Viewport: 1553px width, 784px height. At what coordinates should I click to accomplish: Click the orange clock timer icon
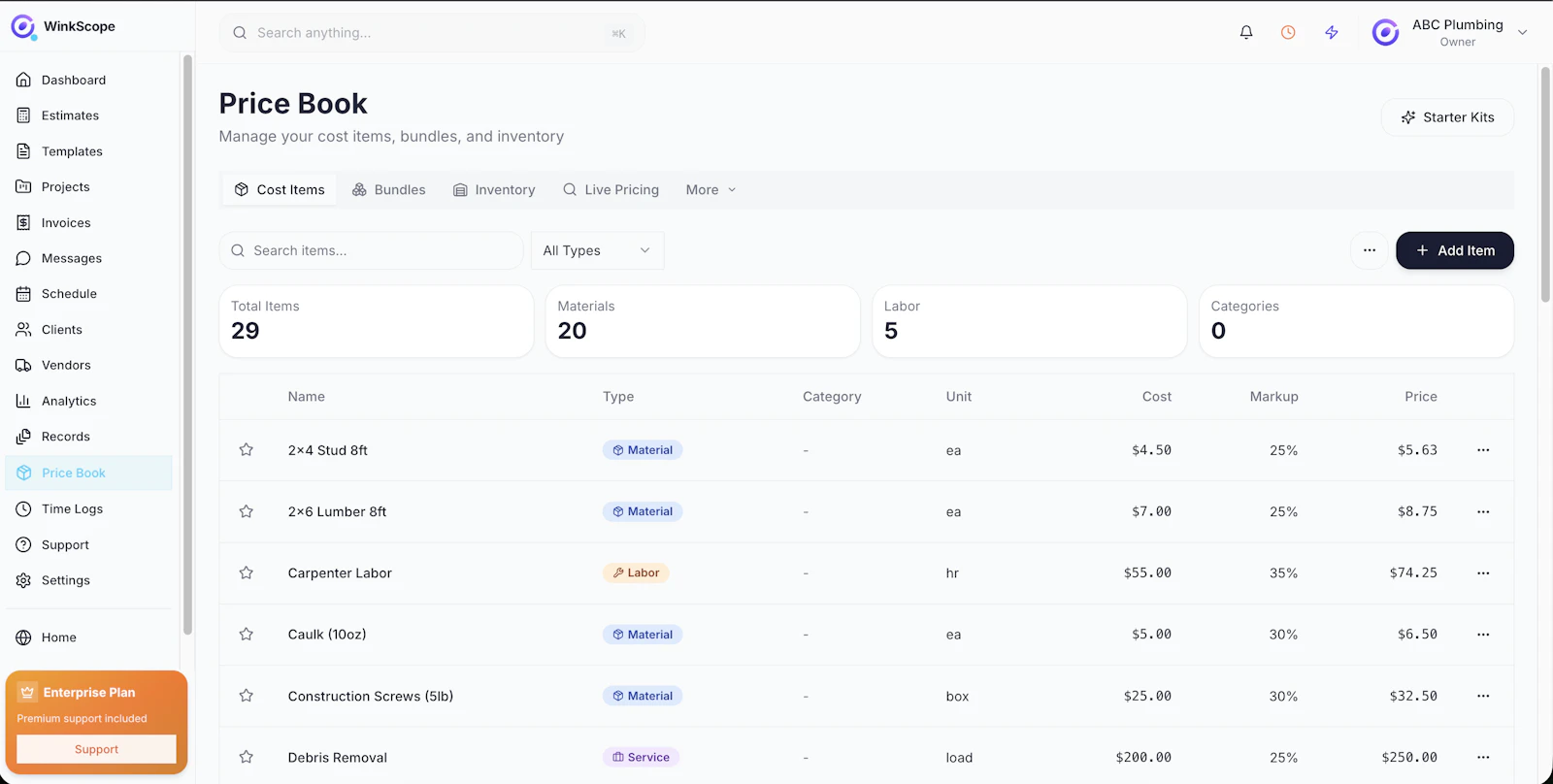coord(1288,32)
